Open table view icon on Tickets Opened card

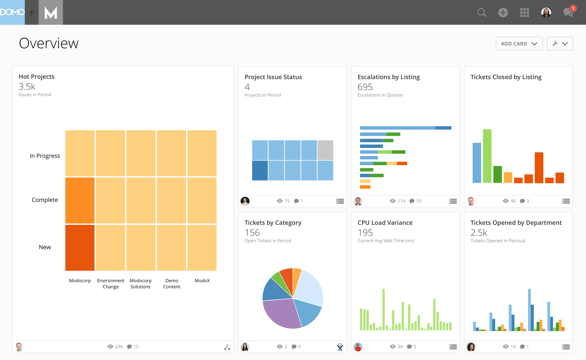[x=566, y=347]
